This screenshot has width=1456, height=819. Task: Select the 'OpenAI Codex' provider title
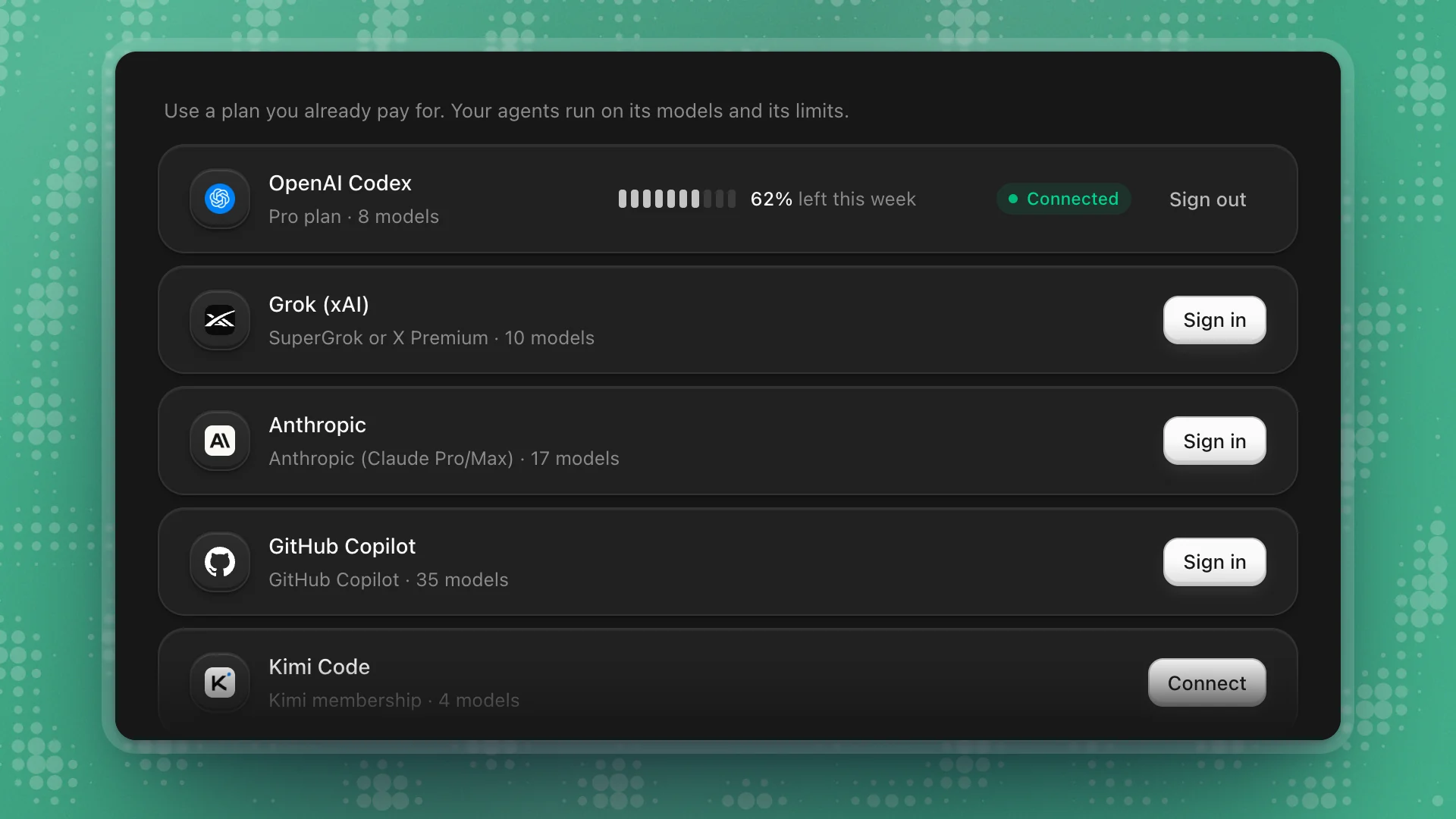click(x=340, y=184)
